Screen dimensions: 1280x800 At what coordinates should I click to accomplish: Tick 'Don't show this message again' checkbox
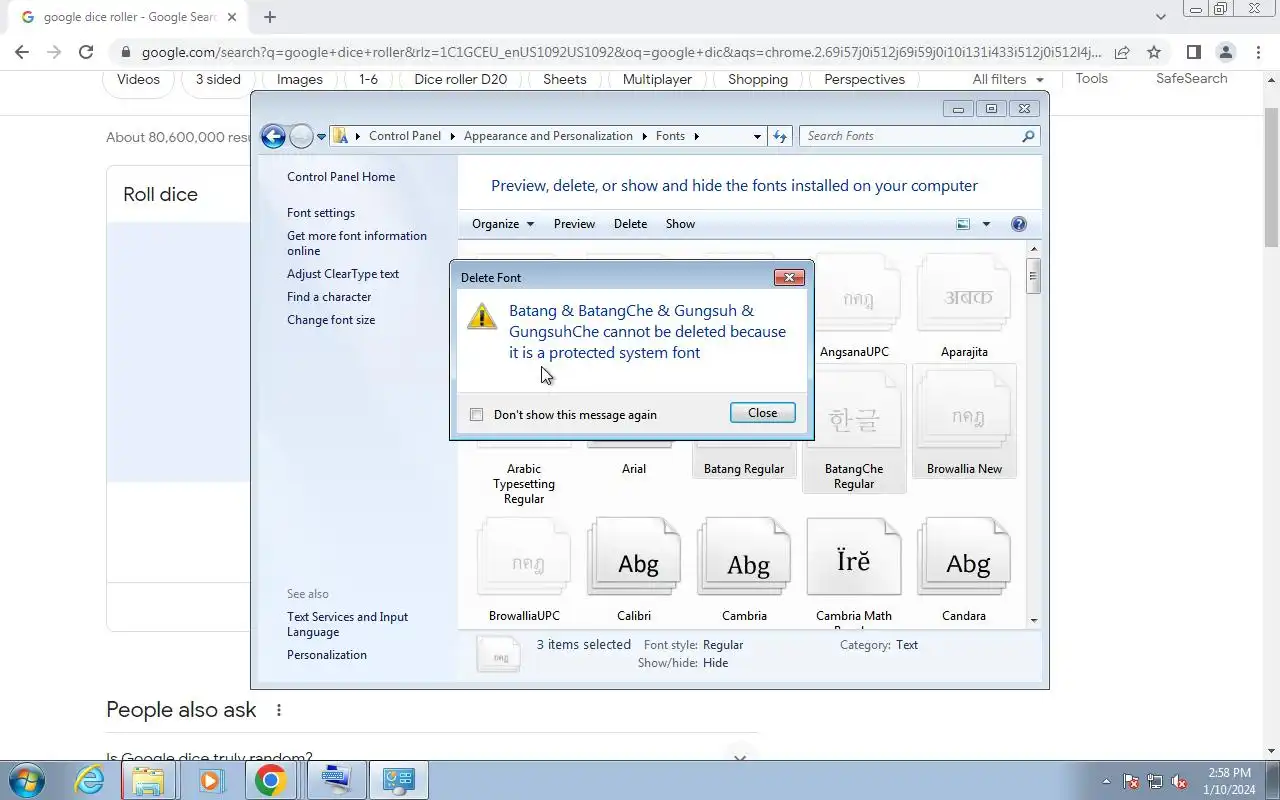[x=477, y=415]
